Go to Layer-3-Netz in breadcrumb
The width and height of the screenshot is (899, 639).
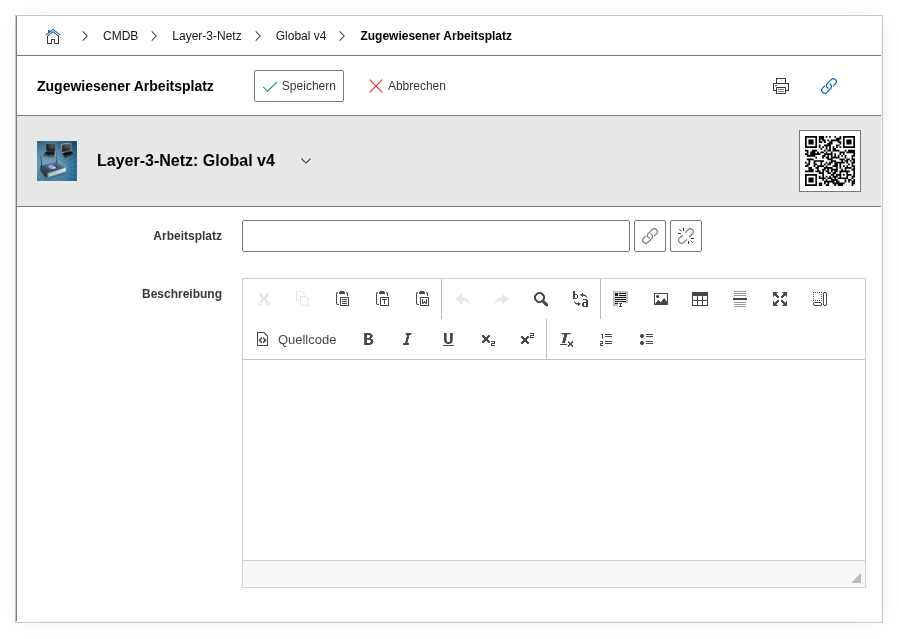click(206, 36)
